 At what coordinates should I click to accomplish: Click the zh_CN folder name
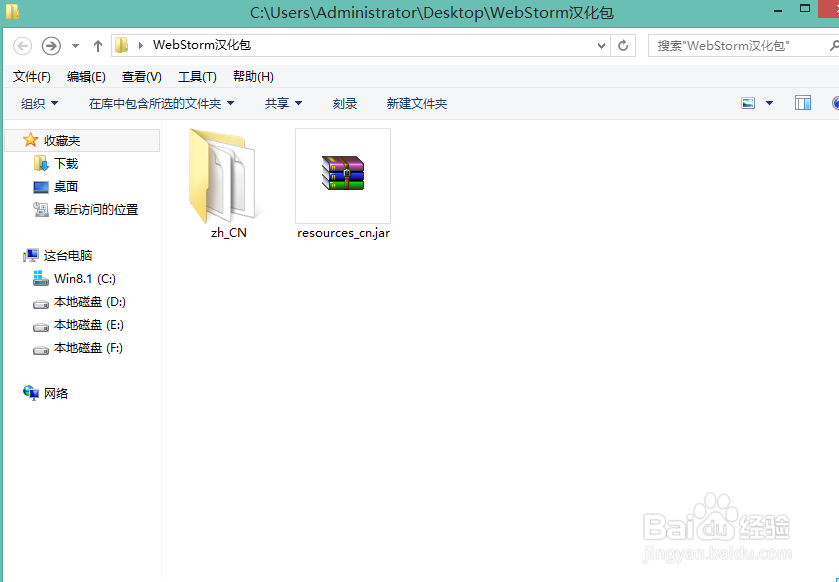pos(228,233)
